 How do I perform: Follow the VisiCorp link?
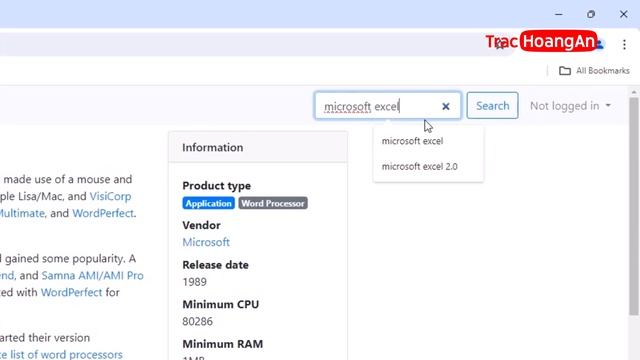[x=110, y=196]
